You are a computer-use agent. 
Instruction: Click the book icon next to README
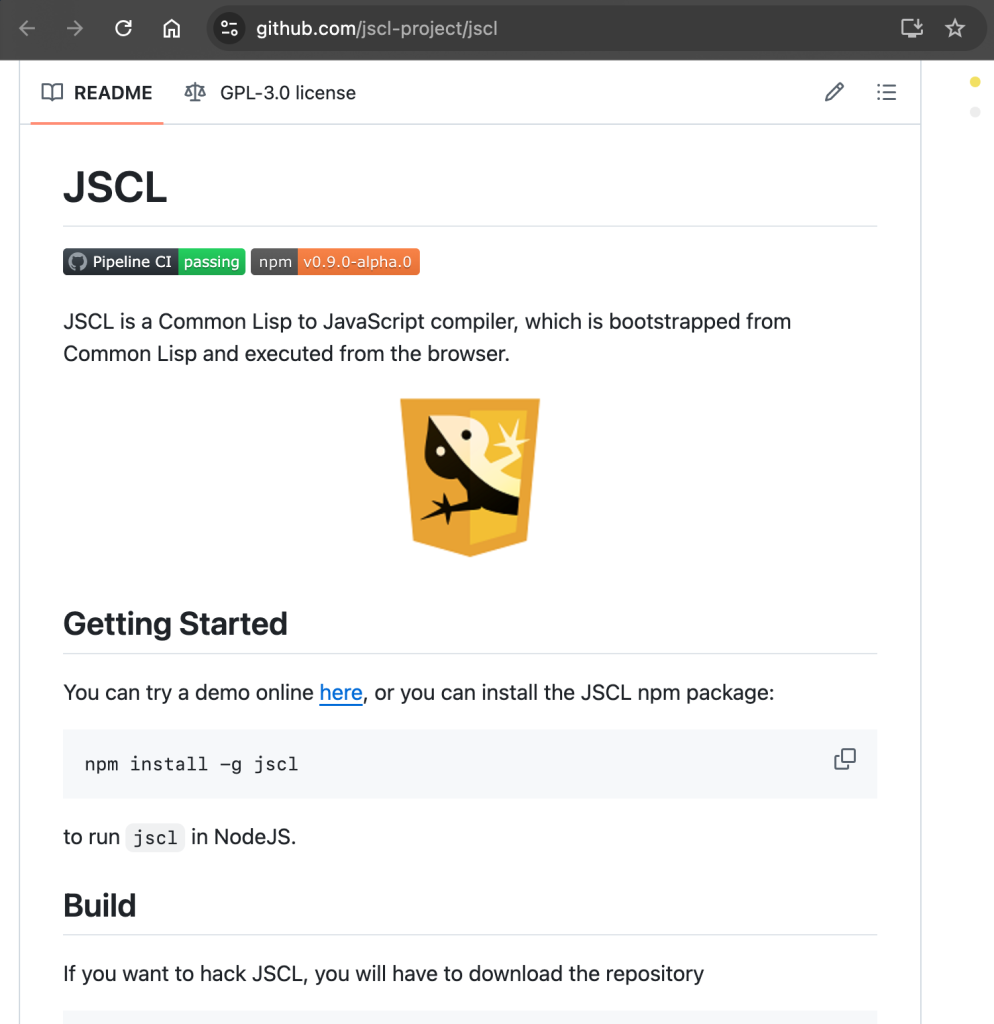tap(51, 92)
